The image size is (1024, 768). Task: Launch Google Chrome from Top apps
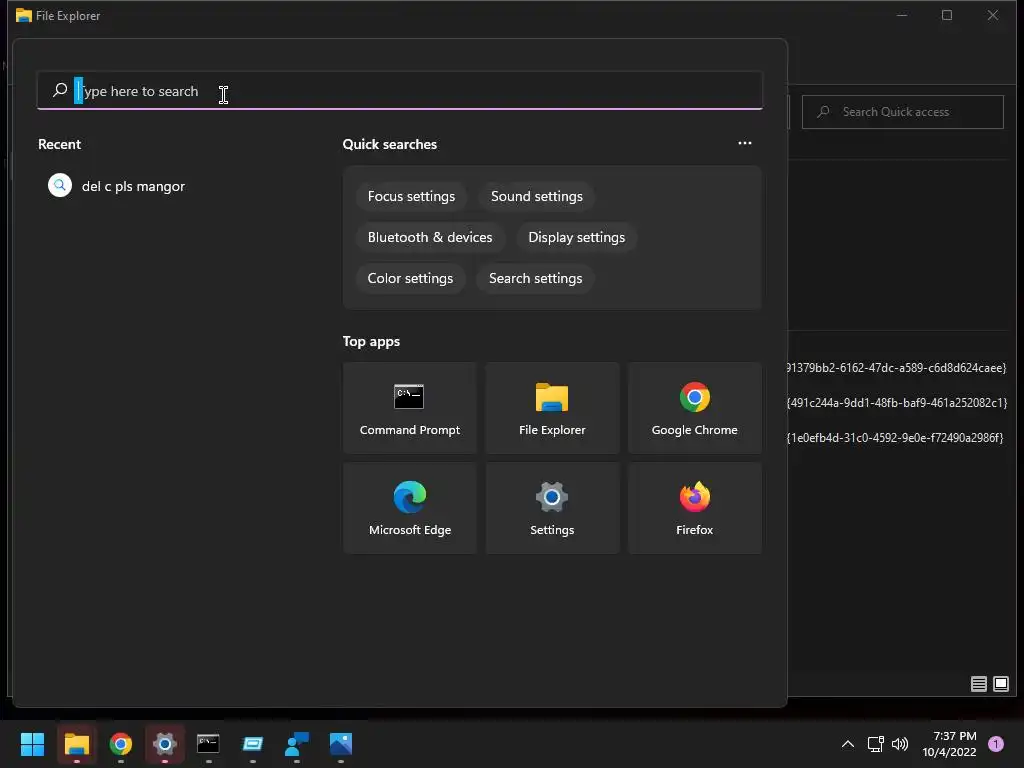[x=694, y=408]
